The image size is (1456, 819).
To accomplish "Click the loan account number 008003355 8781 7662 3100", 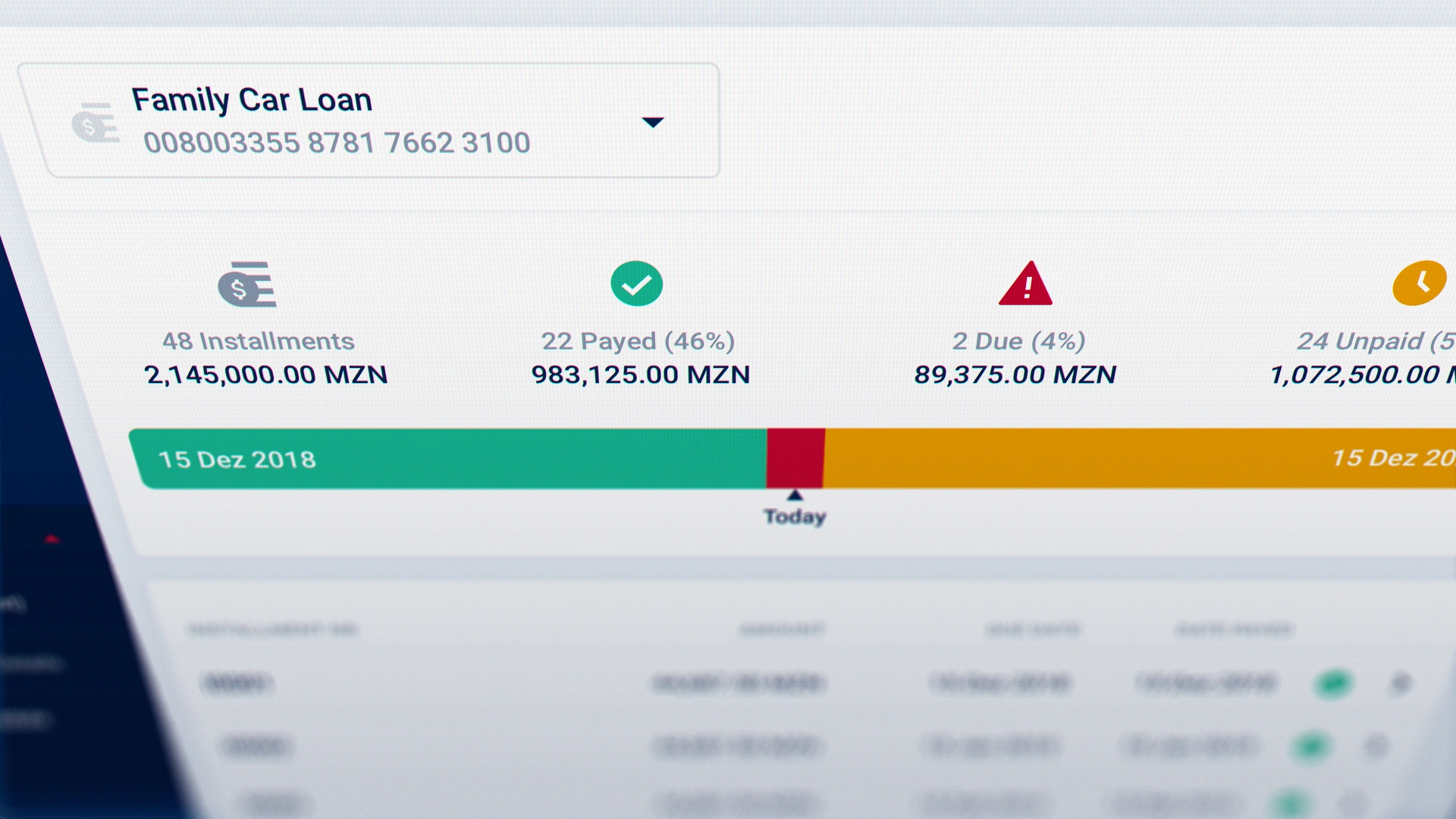I will tap(337, 143).
